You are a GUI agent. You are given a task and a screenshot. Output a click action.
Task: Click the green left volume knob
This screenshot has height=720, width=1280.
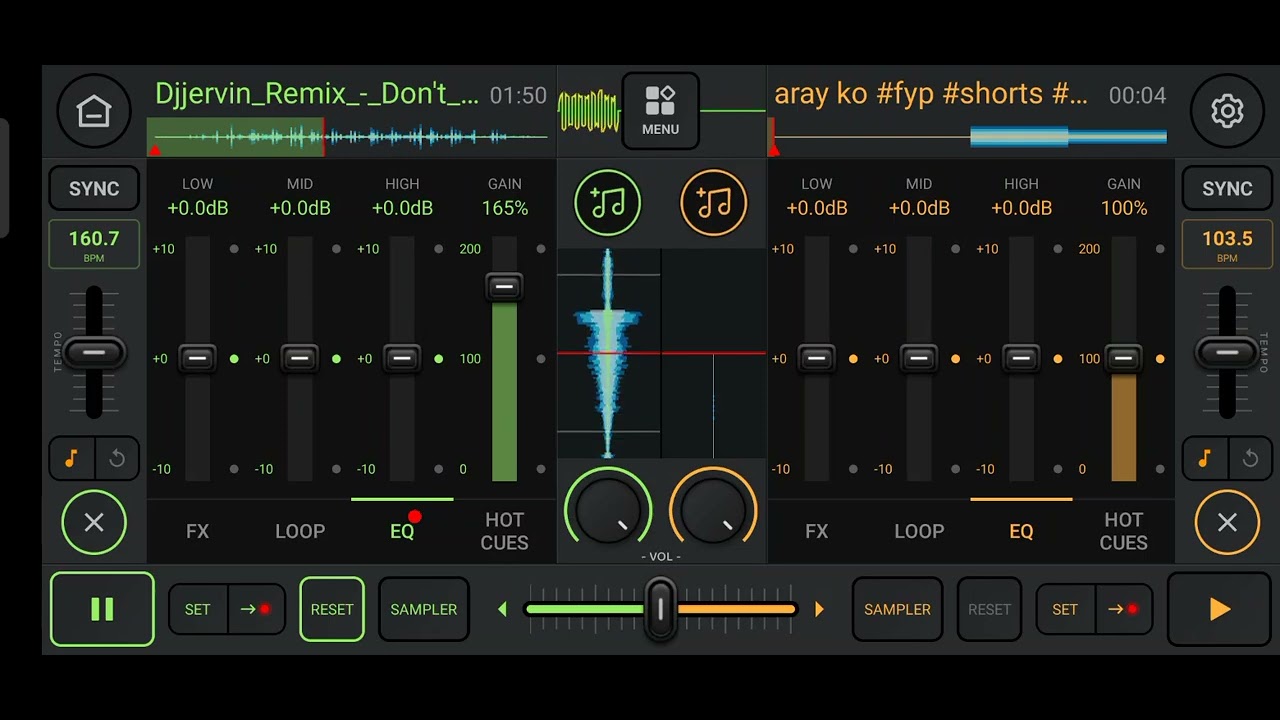607,512
